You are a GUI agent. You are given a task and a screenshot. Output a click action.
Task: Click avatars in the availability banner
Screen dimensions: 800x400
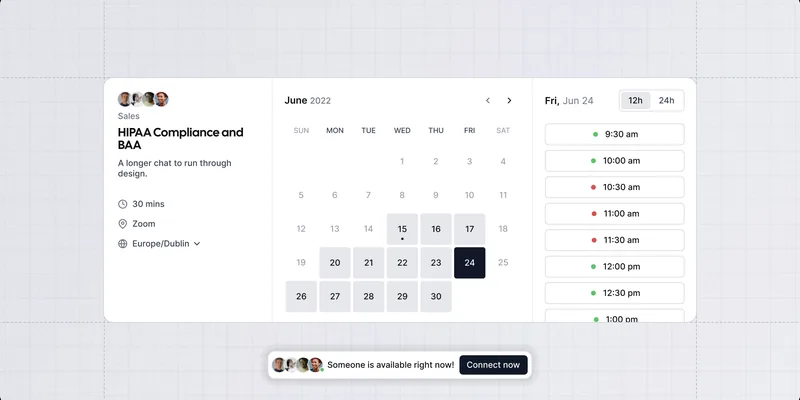pyautogui.click(x=297, y=365)
